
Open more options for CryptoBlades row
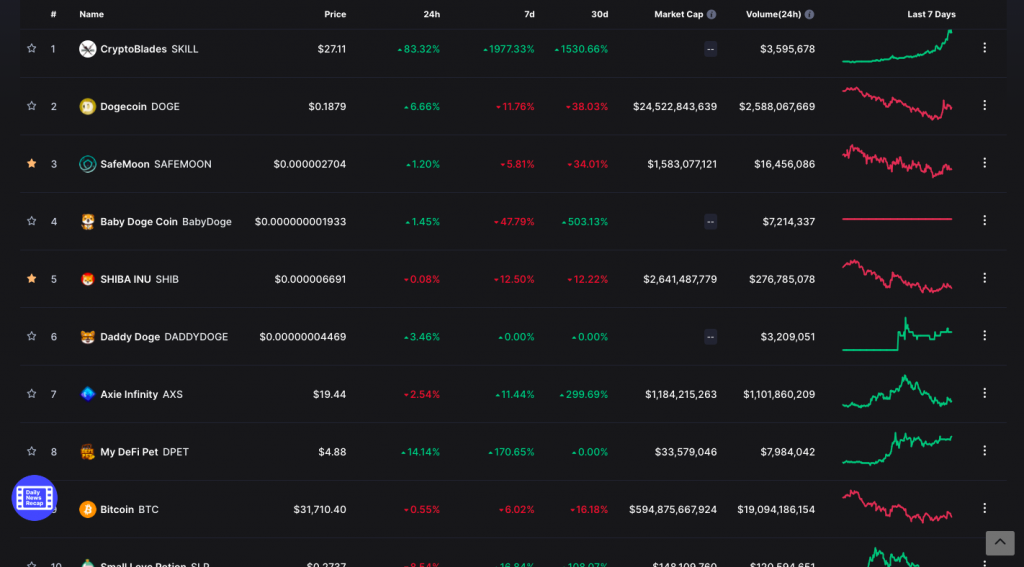tap(984, 48)
